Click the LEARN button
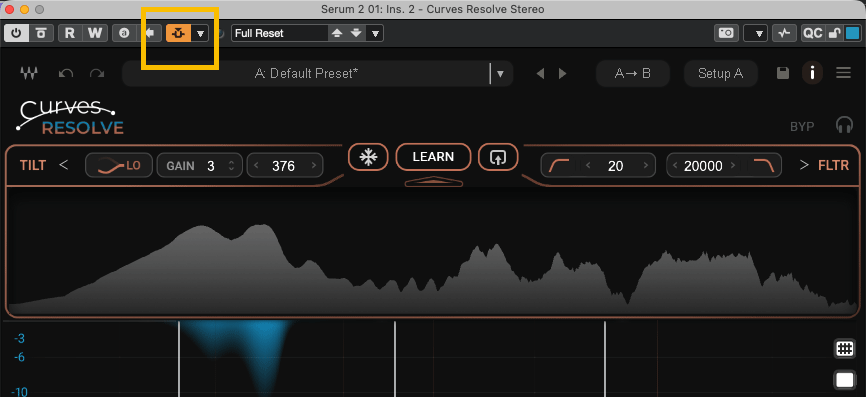 click(x=434, y=157)
